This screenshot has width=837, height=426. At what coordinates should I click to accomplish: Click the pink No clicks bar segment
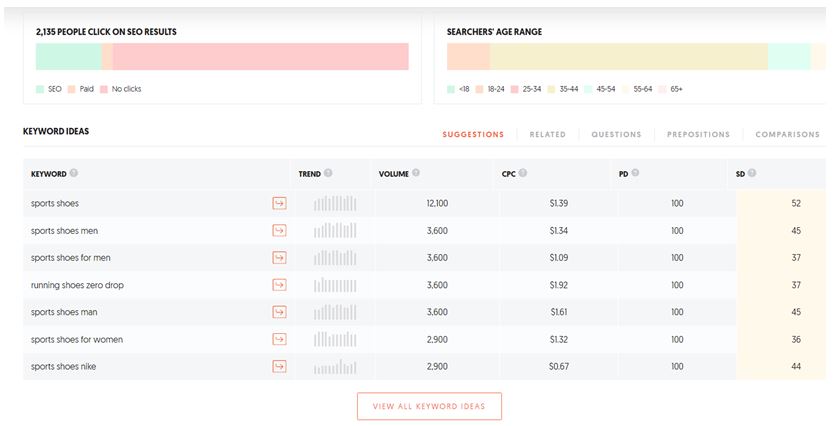coord(260,57)
